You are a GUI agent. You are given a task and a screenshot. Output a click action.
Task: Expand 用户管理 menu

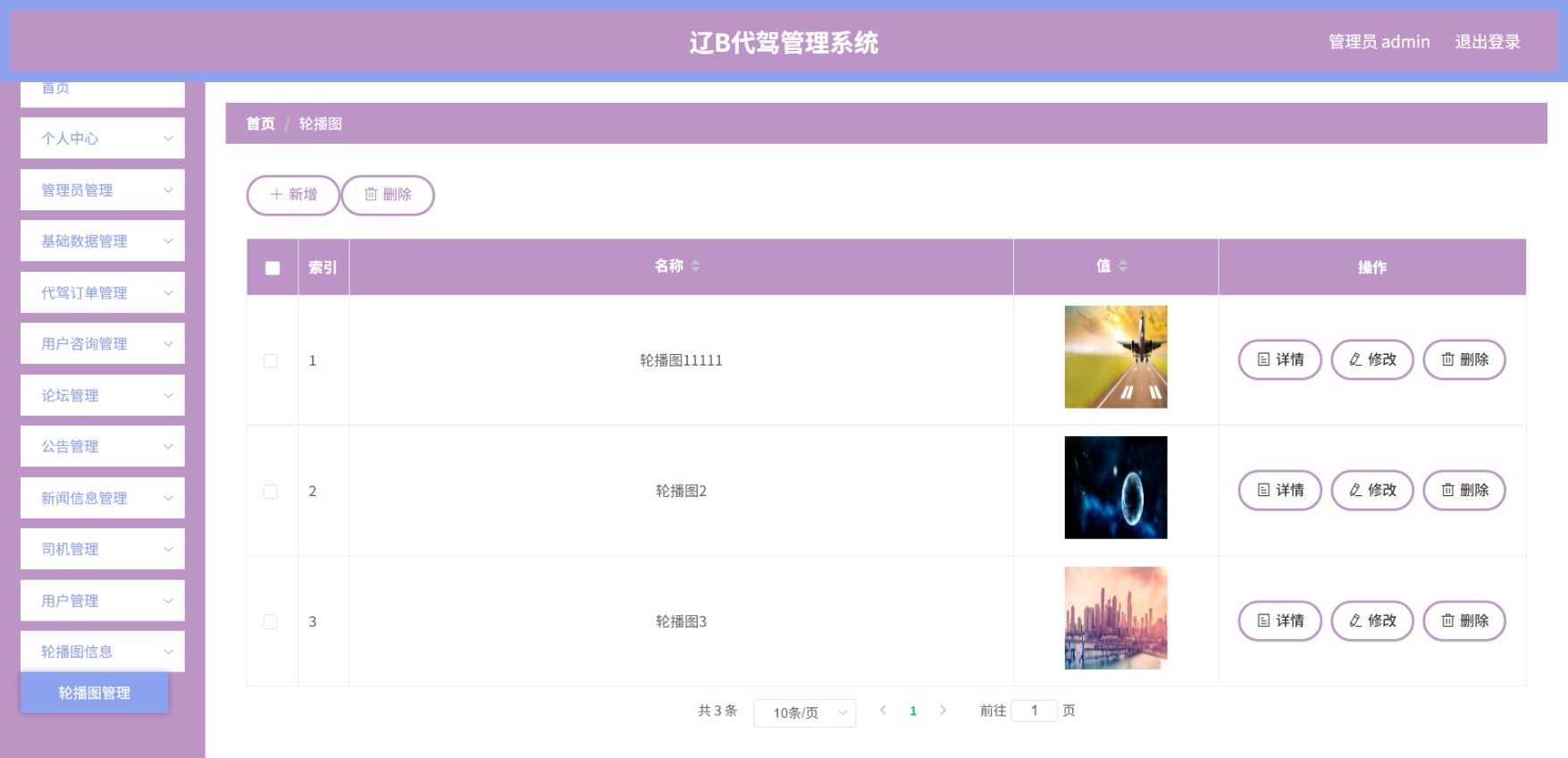tap(103, 601)
